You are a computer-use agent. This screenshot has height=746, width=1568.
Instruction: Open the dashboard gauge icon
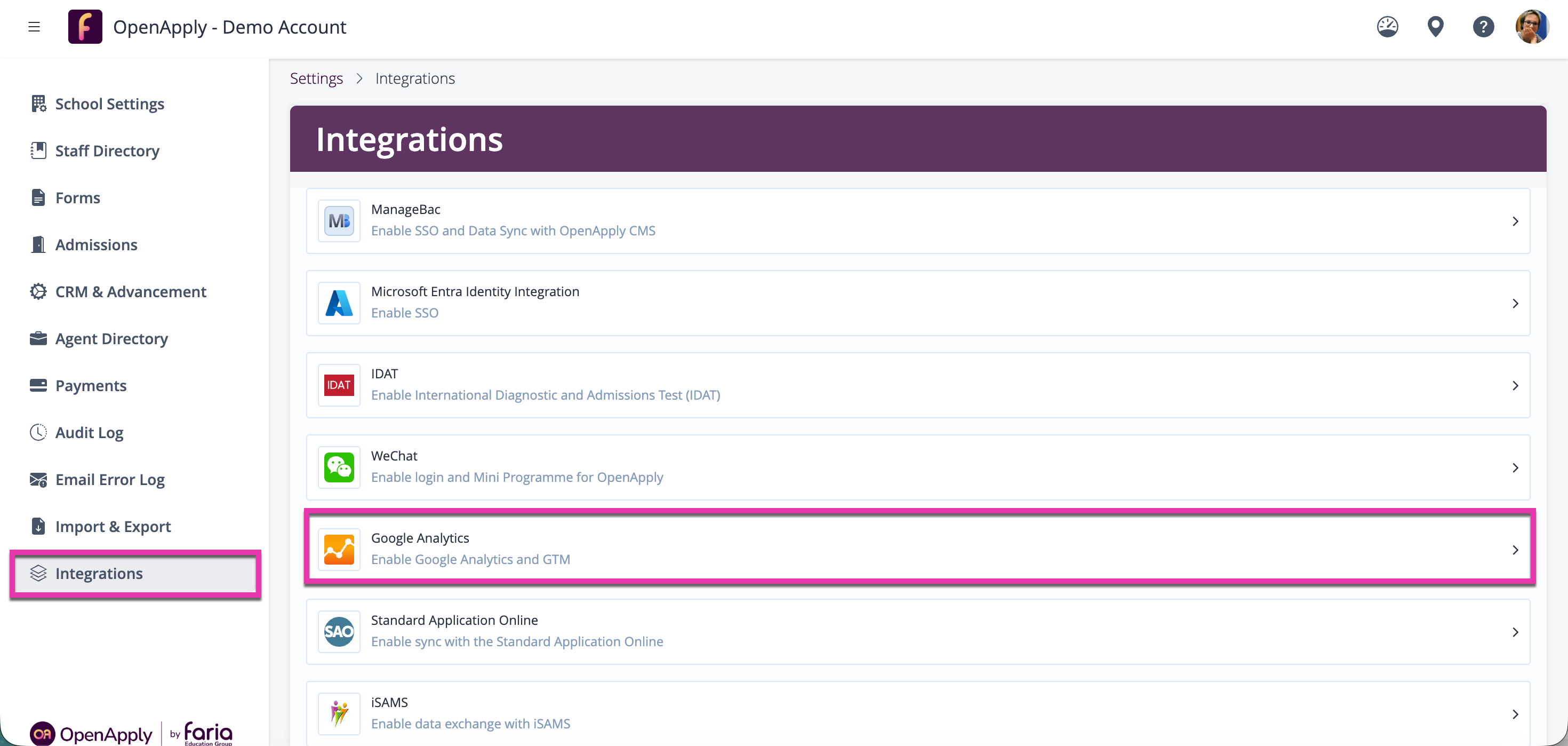(1387, 27)
